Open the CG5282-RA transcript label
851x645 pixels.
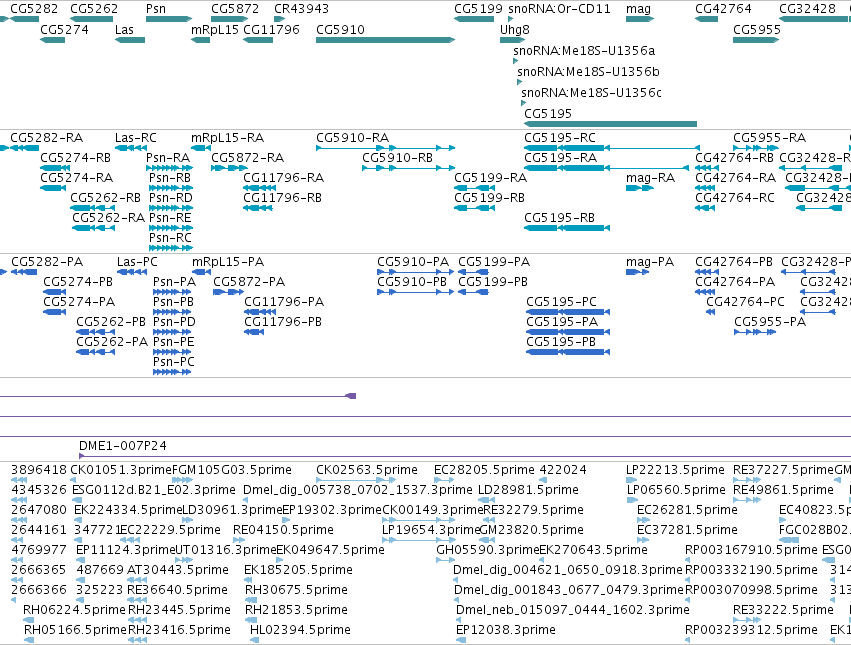(x=47, y=138)
